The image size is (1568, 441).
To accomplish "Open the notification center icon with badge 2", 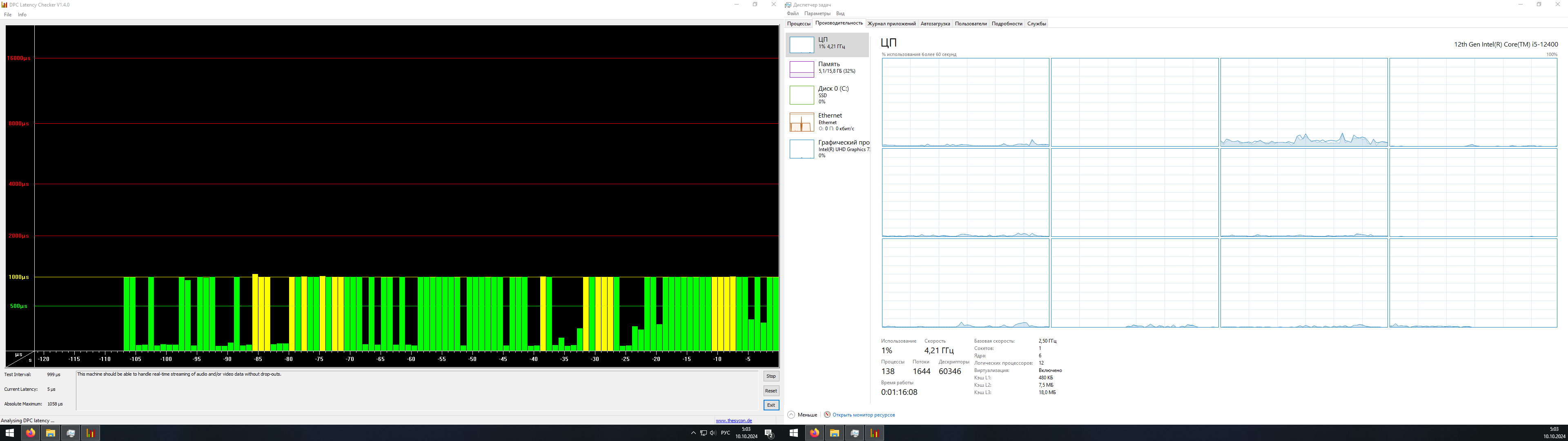I will click(x=769, y=433).
